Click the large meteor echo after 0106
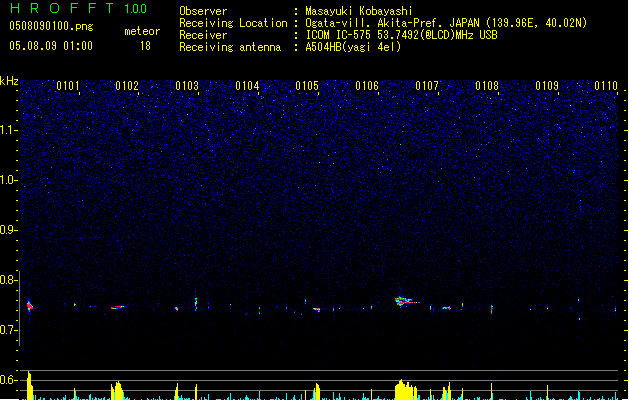 (406, 301)
